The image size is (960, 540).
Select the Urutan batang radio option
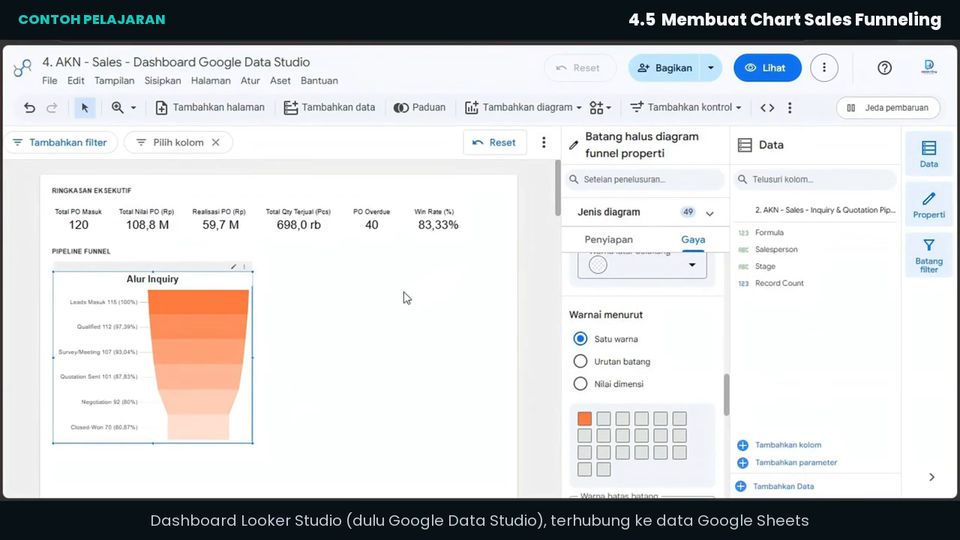pos(580,361)
